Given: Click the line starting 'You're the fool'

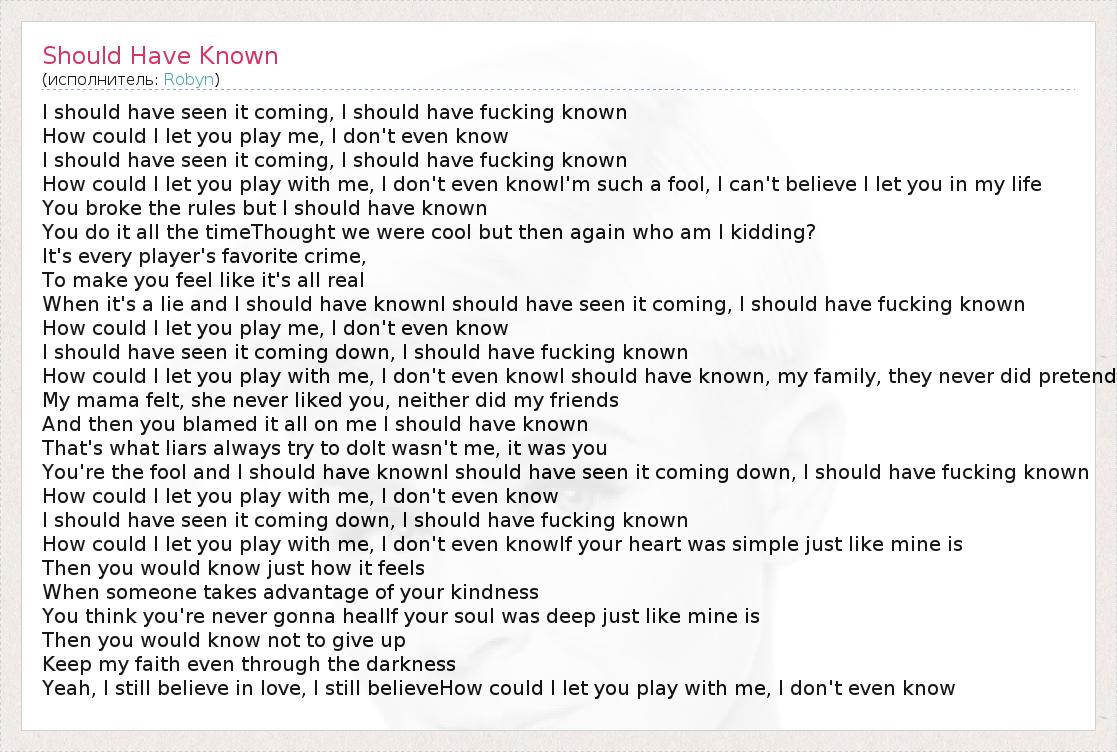Looking at the screenshot, I should tap(565, 472).
